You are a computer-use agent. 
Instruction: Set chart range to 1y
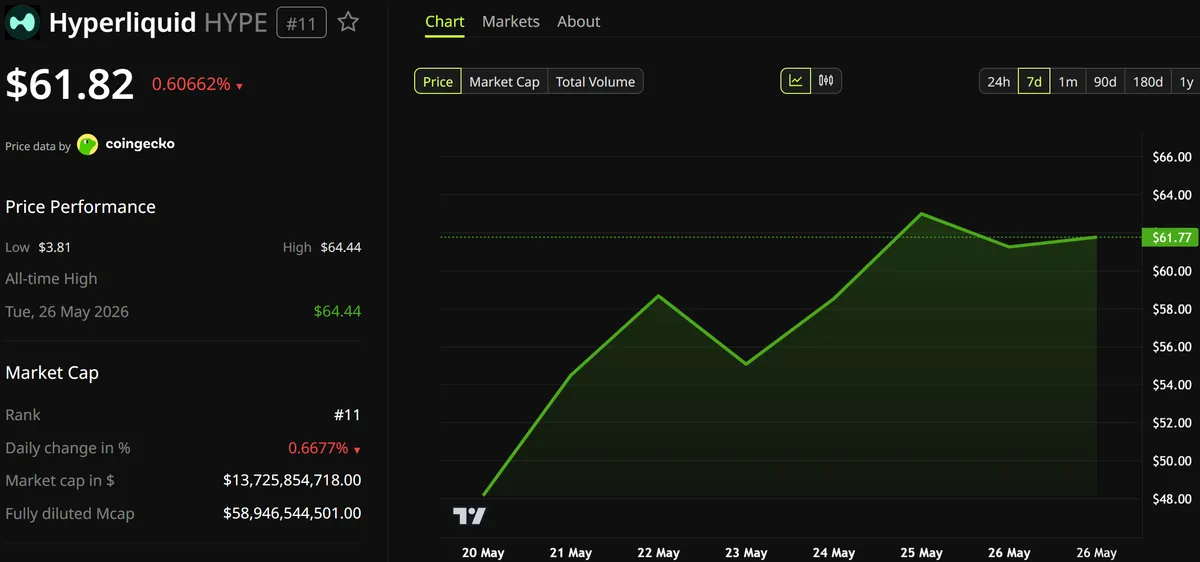pos(1186,82)
